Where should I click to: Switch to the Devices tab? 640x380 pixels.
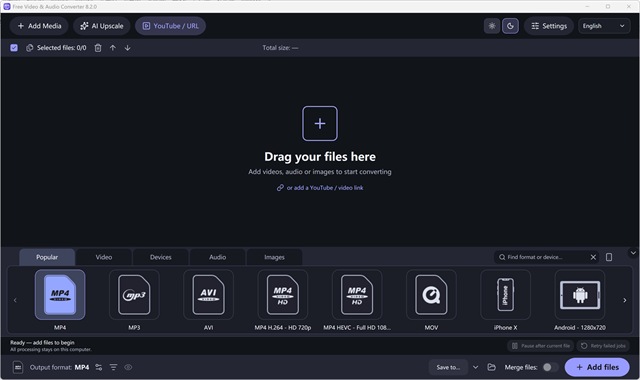pyautogui.click(x=160, y=257)
